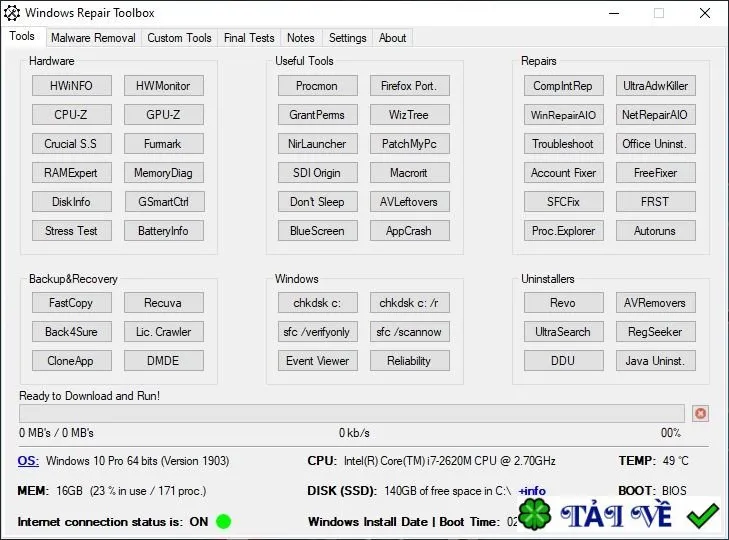Open NetRepairAIO
The width and height of the screenshot is (729, 540).
coord(656,114)
